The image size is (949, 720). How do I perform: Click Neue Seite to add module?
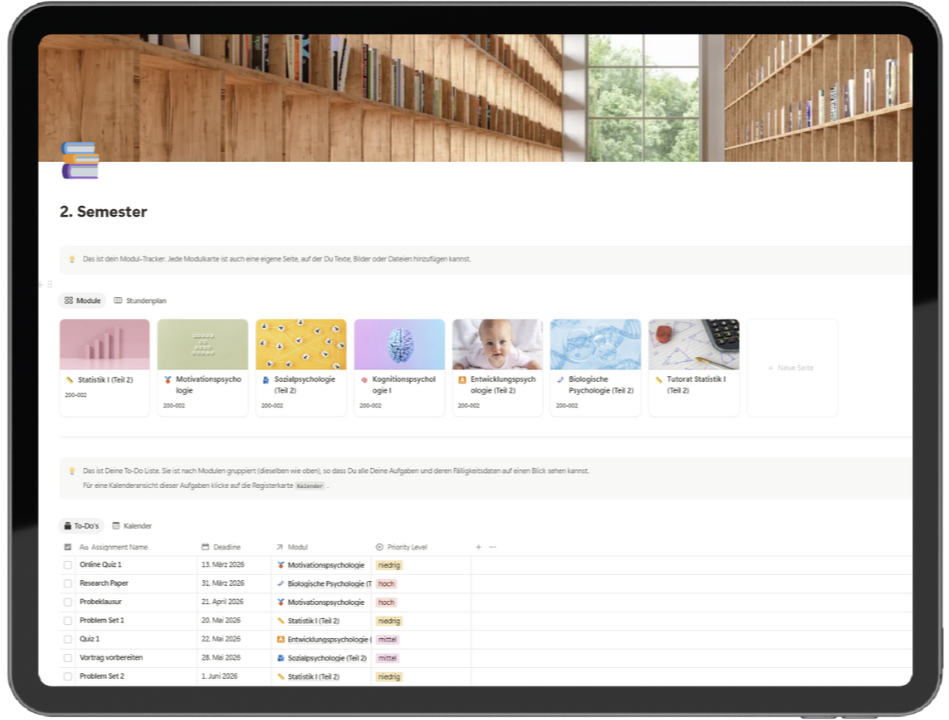pyautogui.click(x=791, y=368)
